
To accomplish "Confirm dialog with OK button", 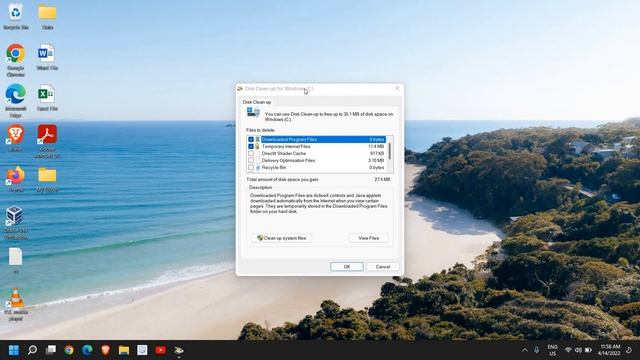I will pyautogui.click(x=347, y=267).
